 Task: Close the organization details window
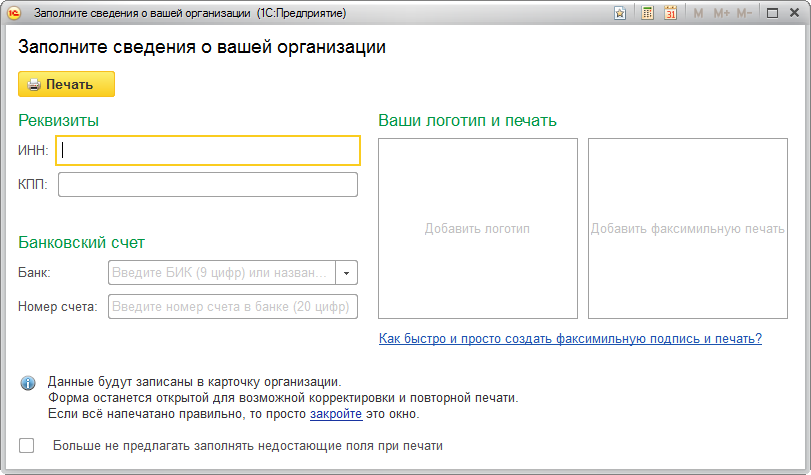(794, 13)
